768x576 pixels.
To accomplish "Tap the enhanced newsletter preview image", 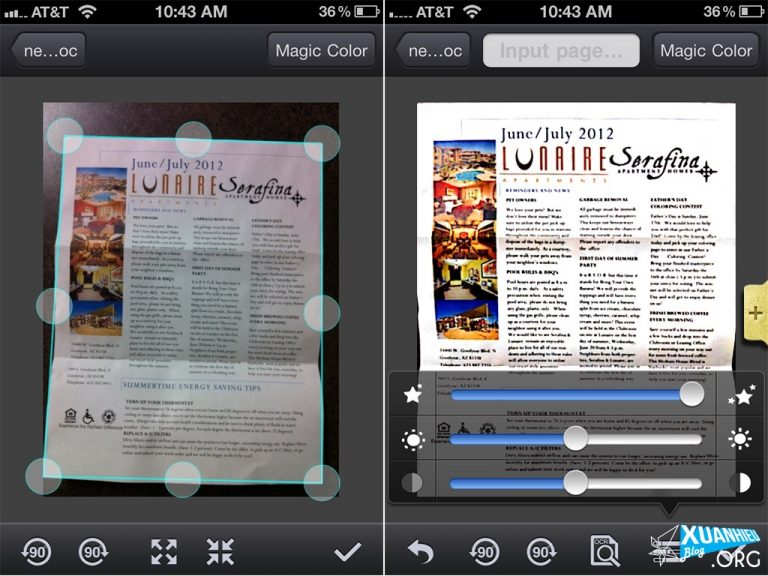I will coord(576,237).
